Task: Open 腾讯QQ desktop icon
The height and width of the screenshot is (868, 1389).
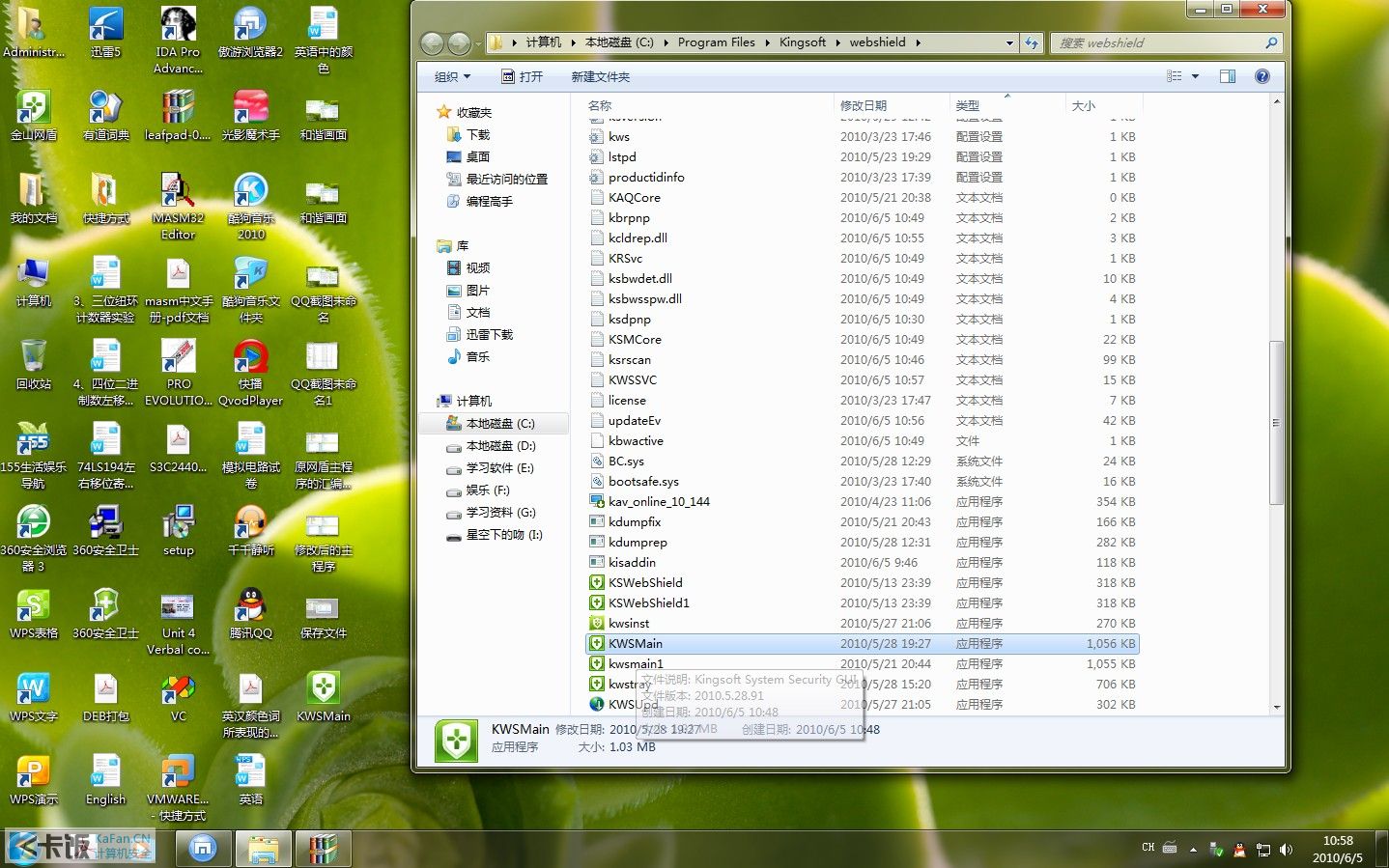Action: coord(250,614)
